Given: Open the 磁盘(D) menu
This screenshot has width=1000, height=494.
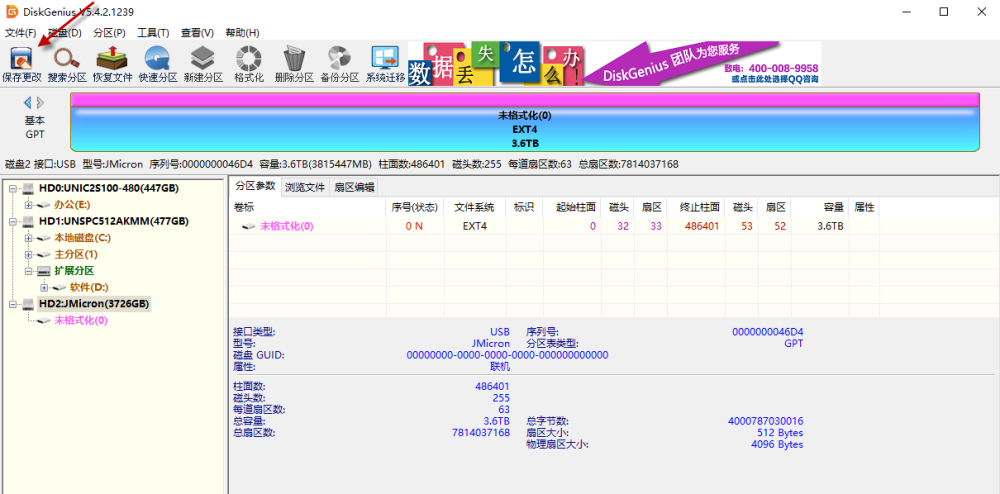Looking at the screenshot, I should tap(65, 33).
